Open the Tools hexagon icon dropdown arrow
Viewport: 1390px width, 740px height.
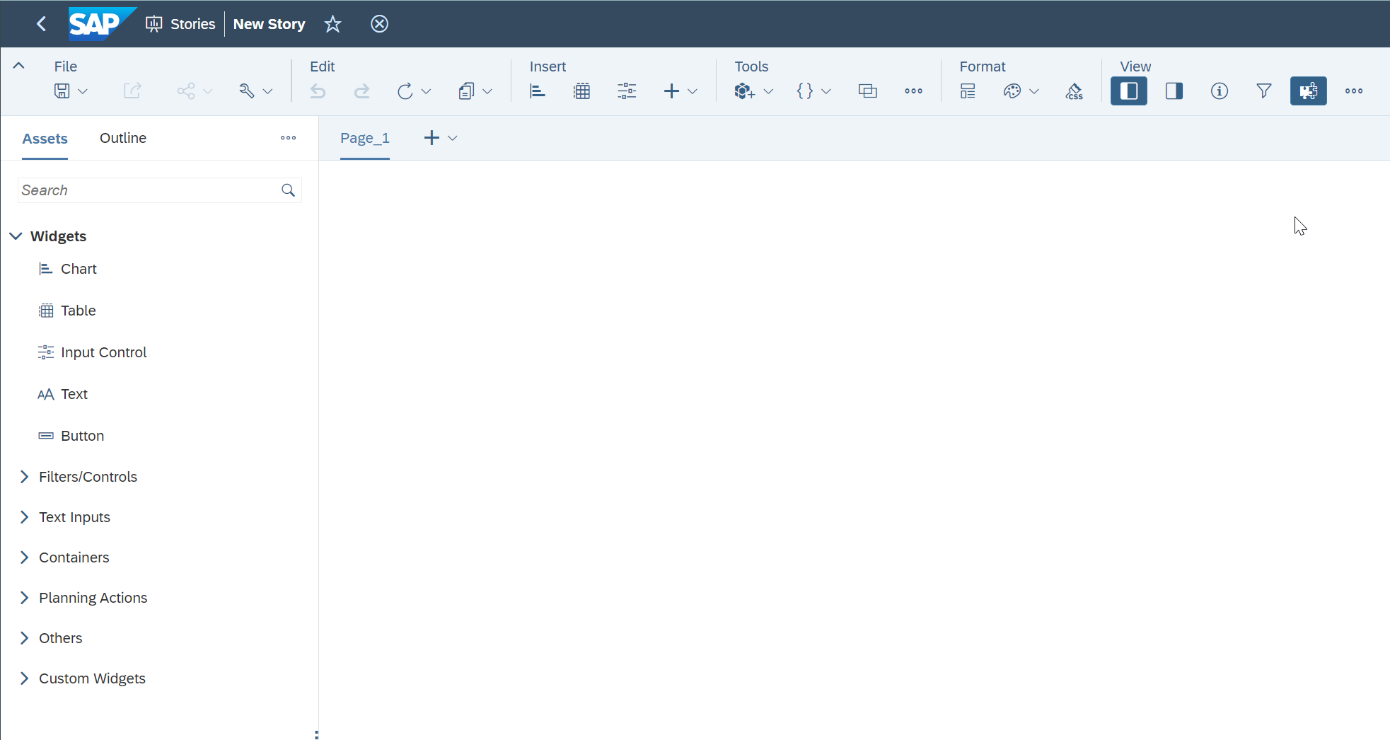coord(768,91)
